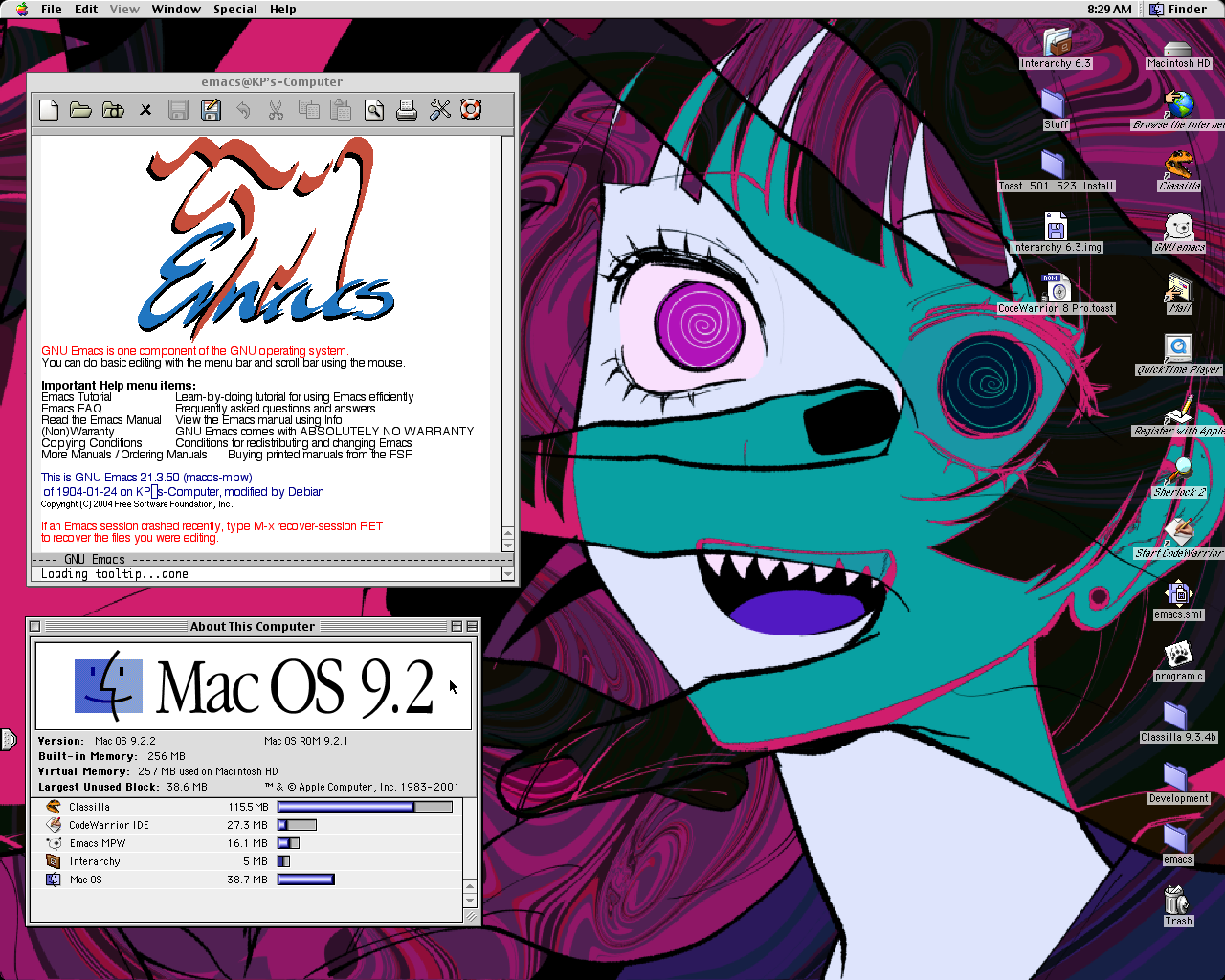Click the magnifier search icon in Emacs toolbar

click(374, 110)
